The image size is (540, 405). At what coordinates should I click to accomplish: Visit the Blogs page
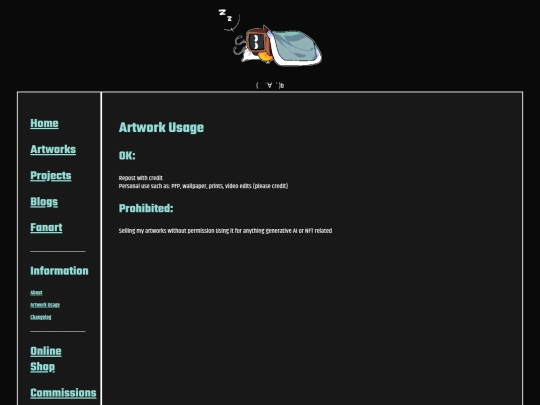pos(44,202)
